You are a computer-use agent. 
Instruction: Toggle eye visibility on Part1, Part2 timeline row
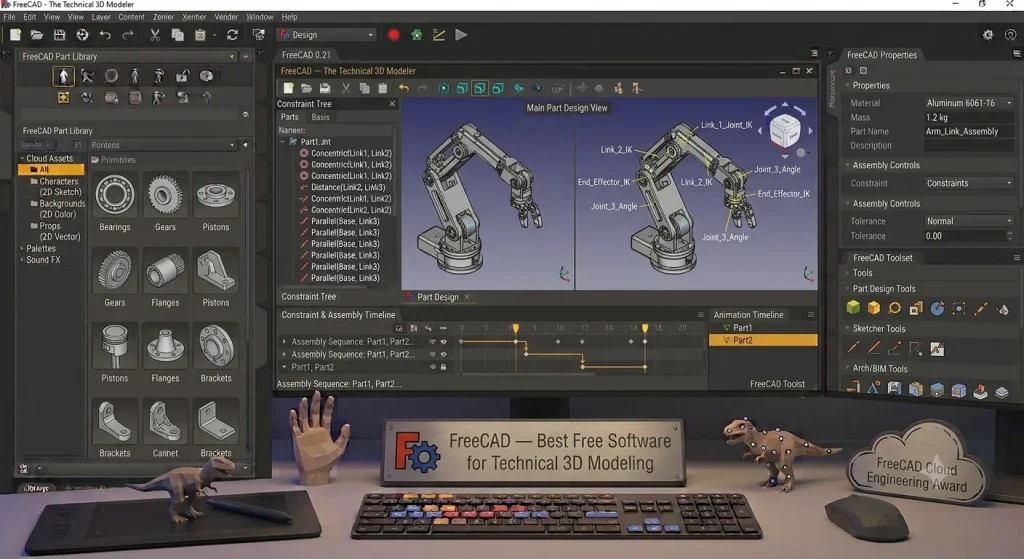pyautogui.click(x=432, y=367)
